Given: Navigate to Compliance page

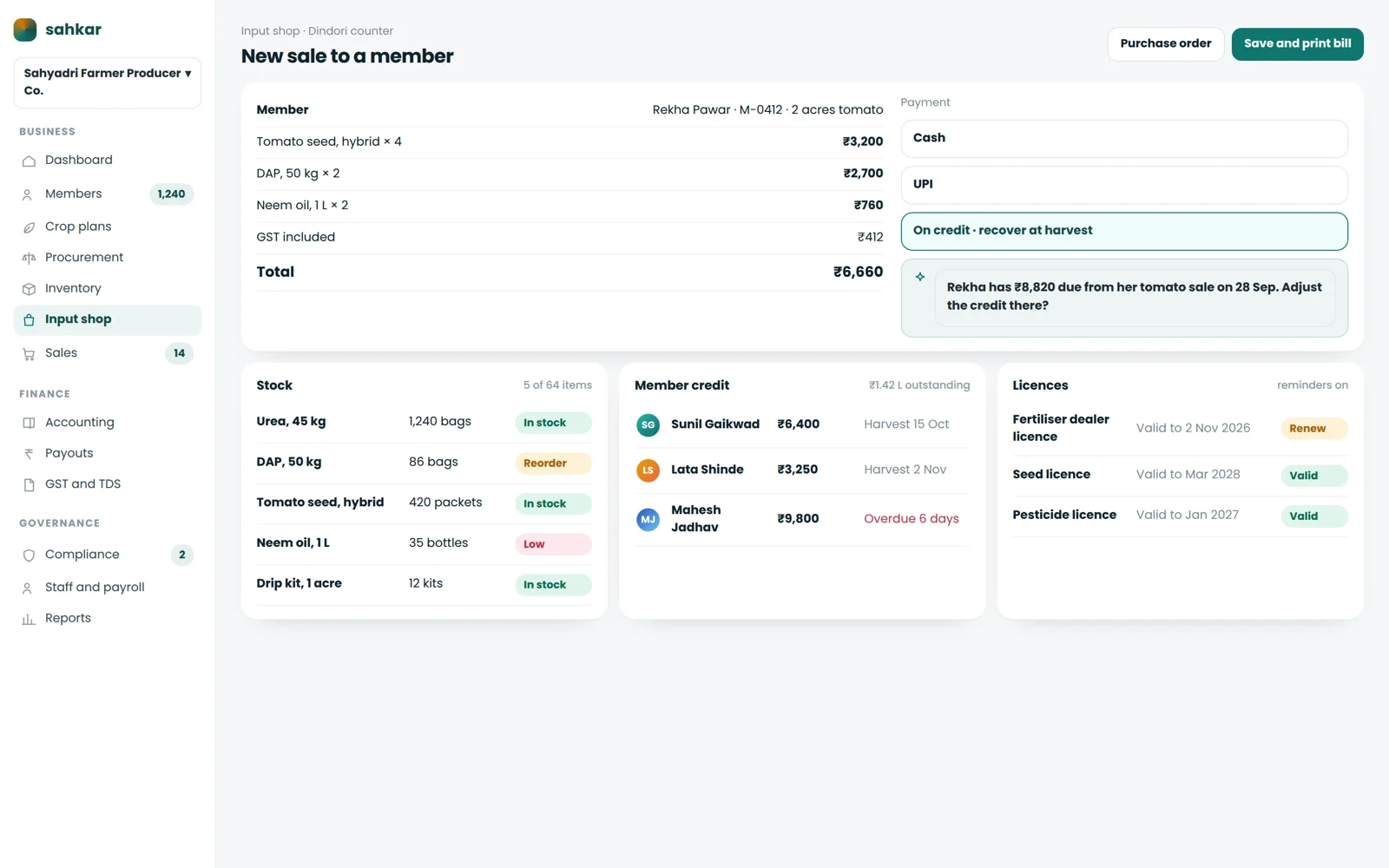Looking at the screenshot, I should [108, 555].
